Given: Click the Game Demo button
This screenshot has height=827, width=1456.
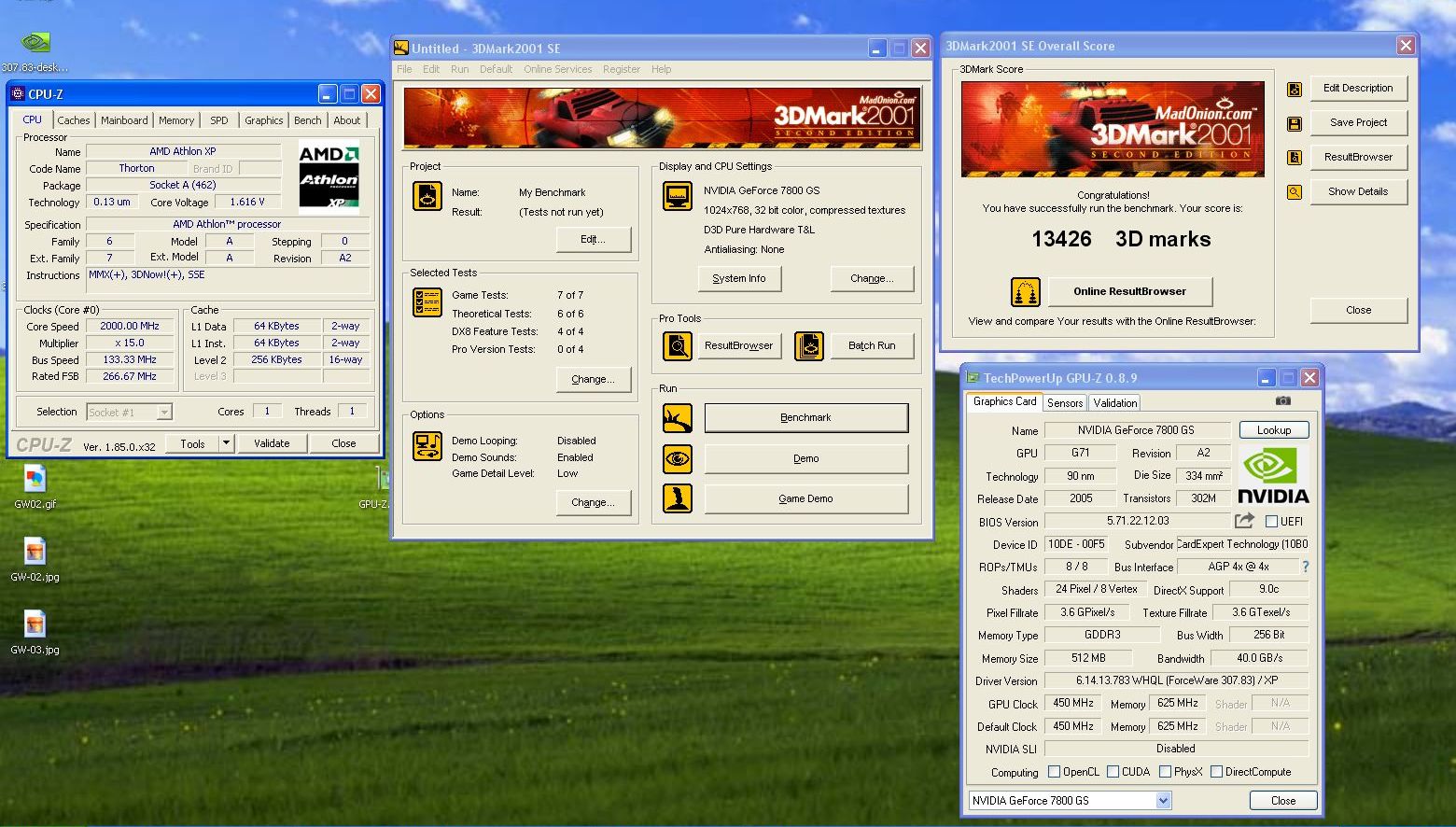Looking at the screenshot, I should pos(805,498).
